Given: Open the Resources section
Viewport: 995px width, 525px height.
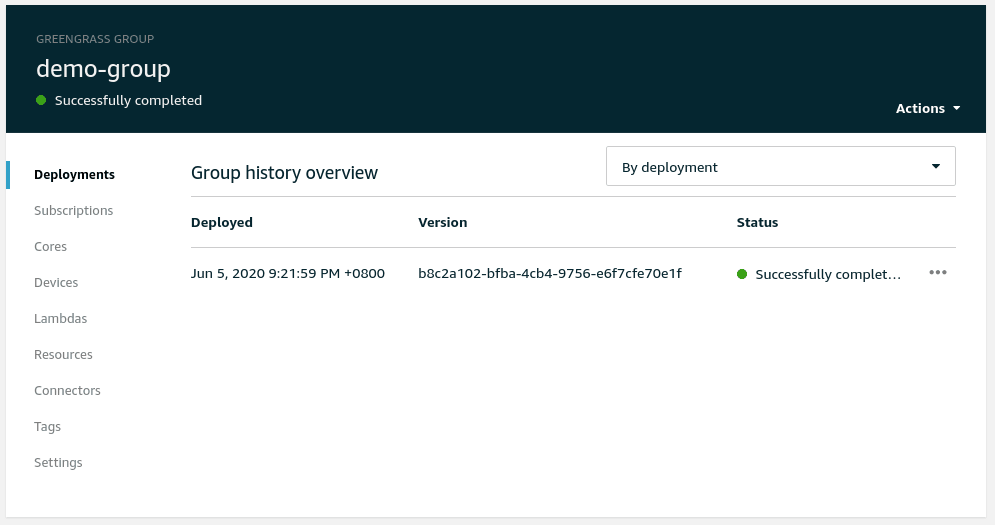Looking at the screenshot, I should [63, 354].
